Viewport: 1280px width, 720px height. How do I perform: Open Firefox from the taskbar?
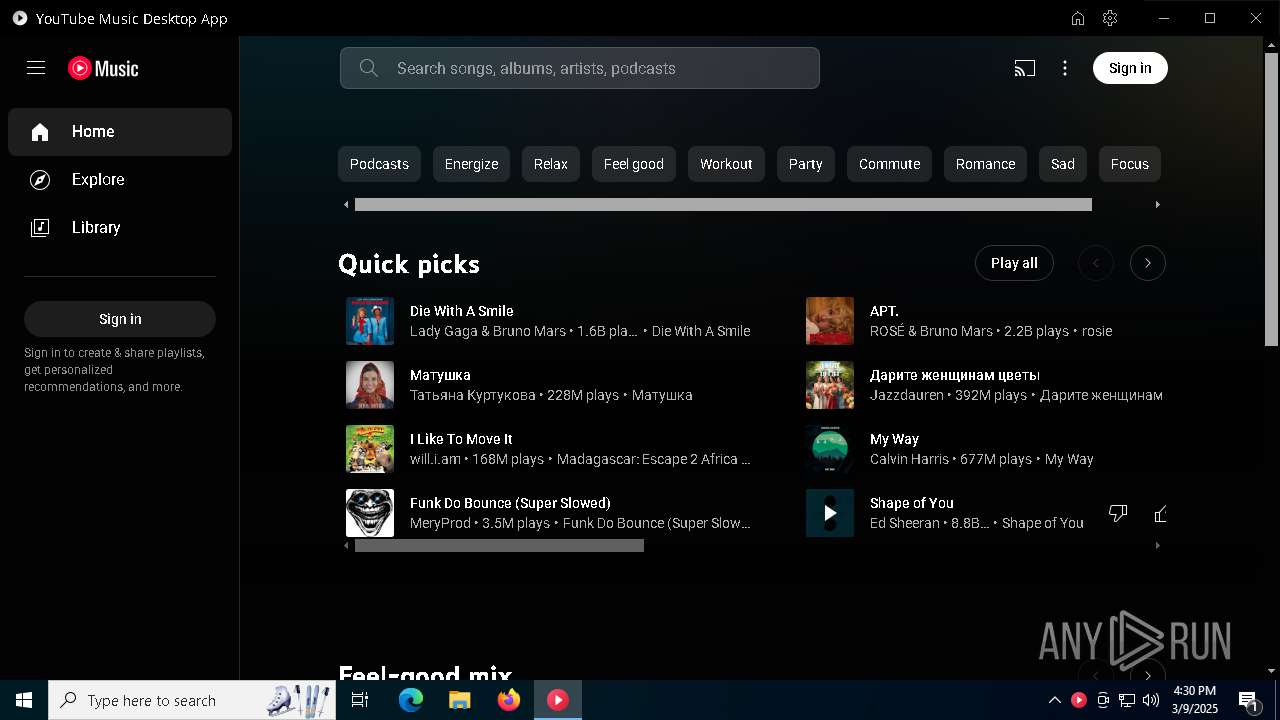(x=509, y=700)
